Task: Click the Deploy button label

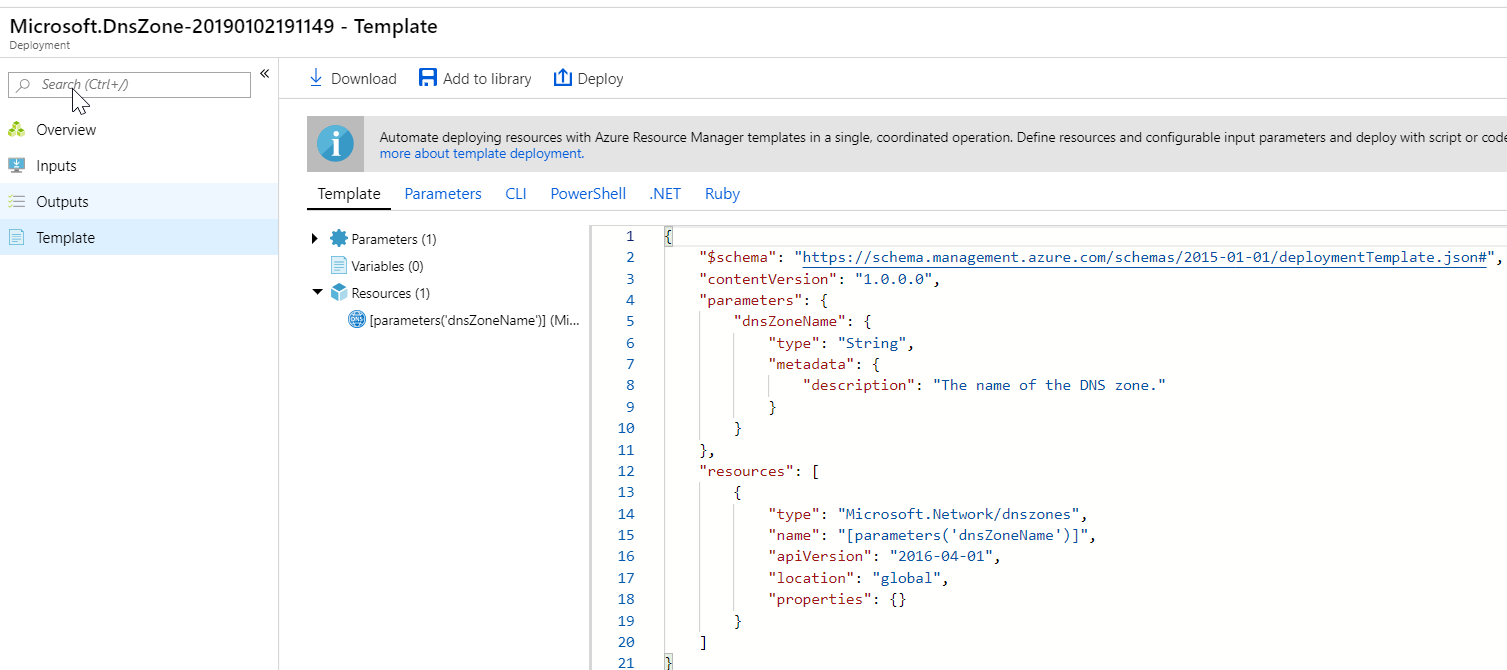Action: 601,79
